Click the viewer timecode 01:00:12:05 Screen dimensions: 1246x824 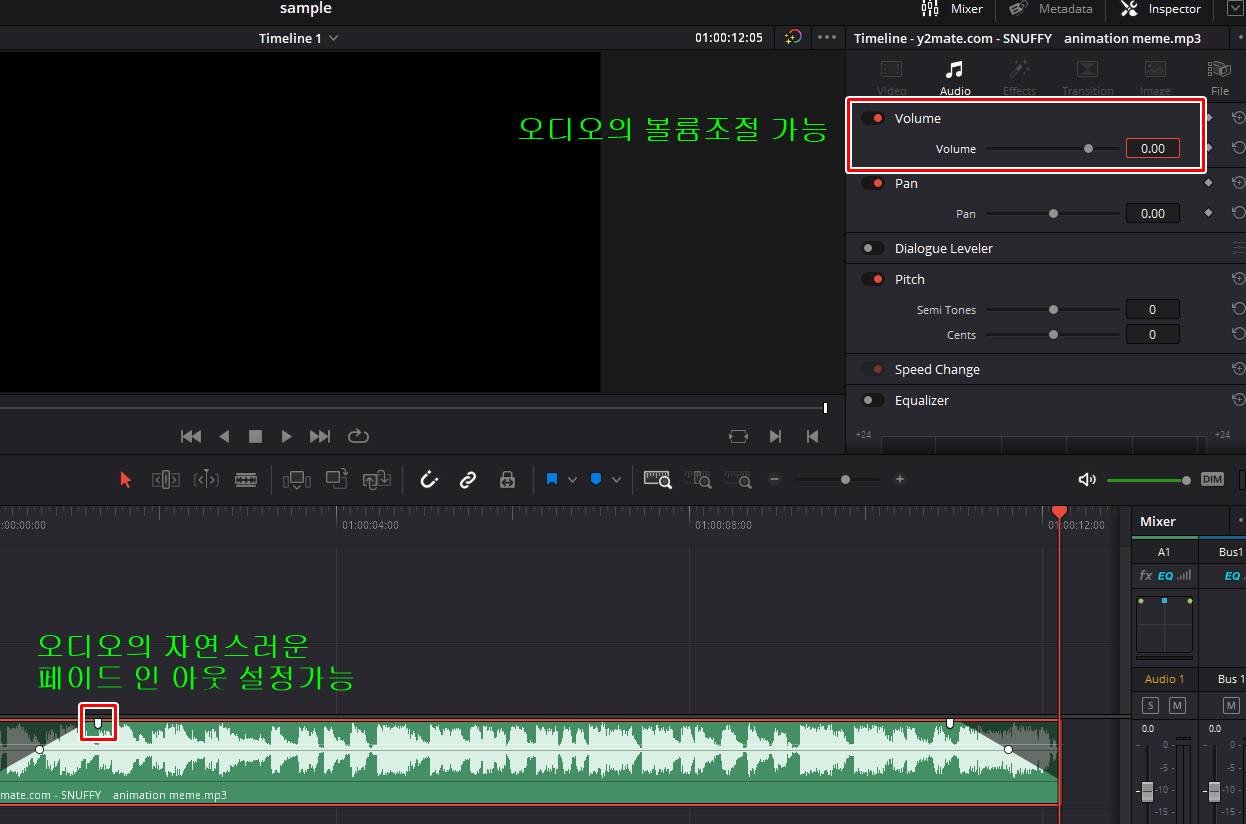(x=729, y=38)
